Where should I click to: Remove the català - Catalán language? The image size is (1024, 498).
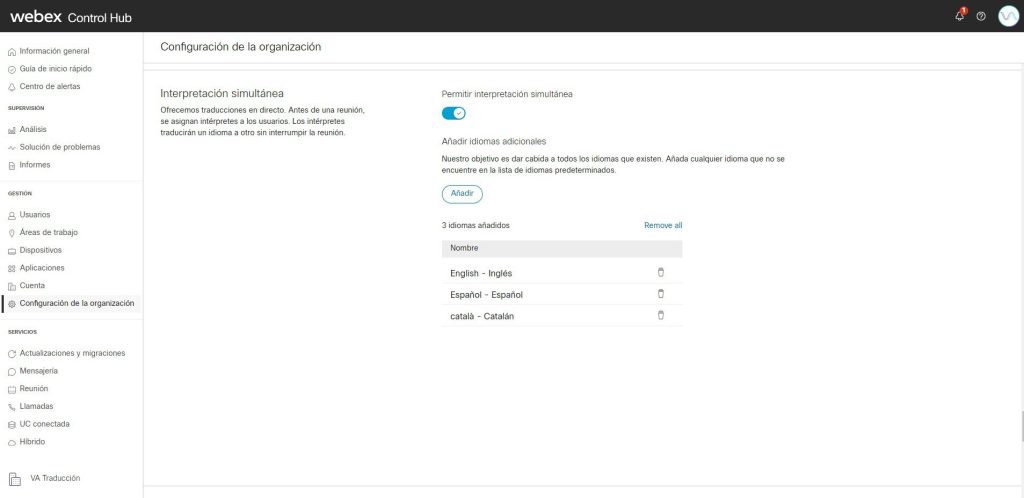pos(660,316)
